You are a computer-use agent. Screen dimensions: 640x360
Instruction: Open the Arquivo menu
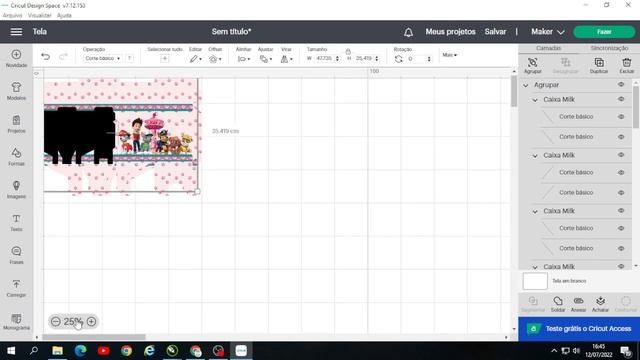12,16
